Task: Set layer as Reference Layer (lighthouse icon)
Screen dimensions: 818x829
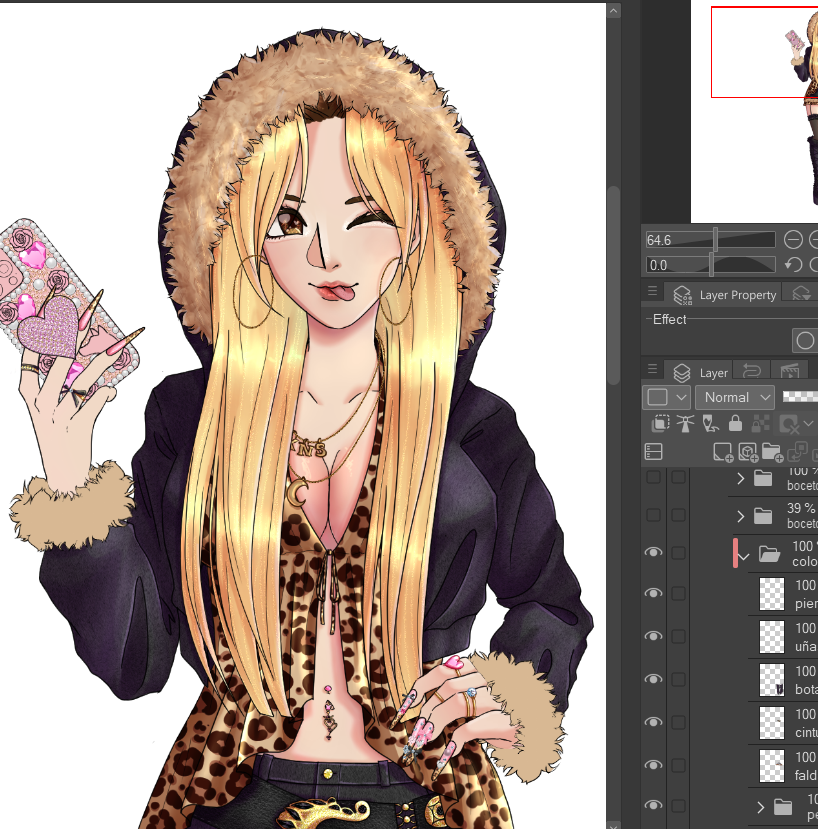Action: click(x=684, y=424)
